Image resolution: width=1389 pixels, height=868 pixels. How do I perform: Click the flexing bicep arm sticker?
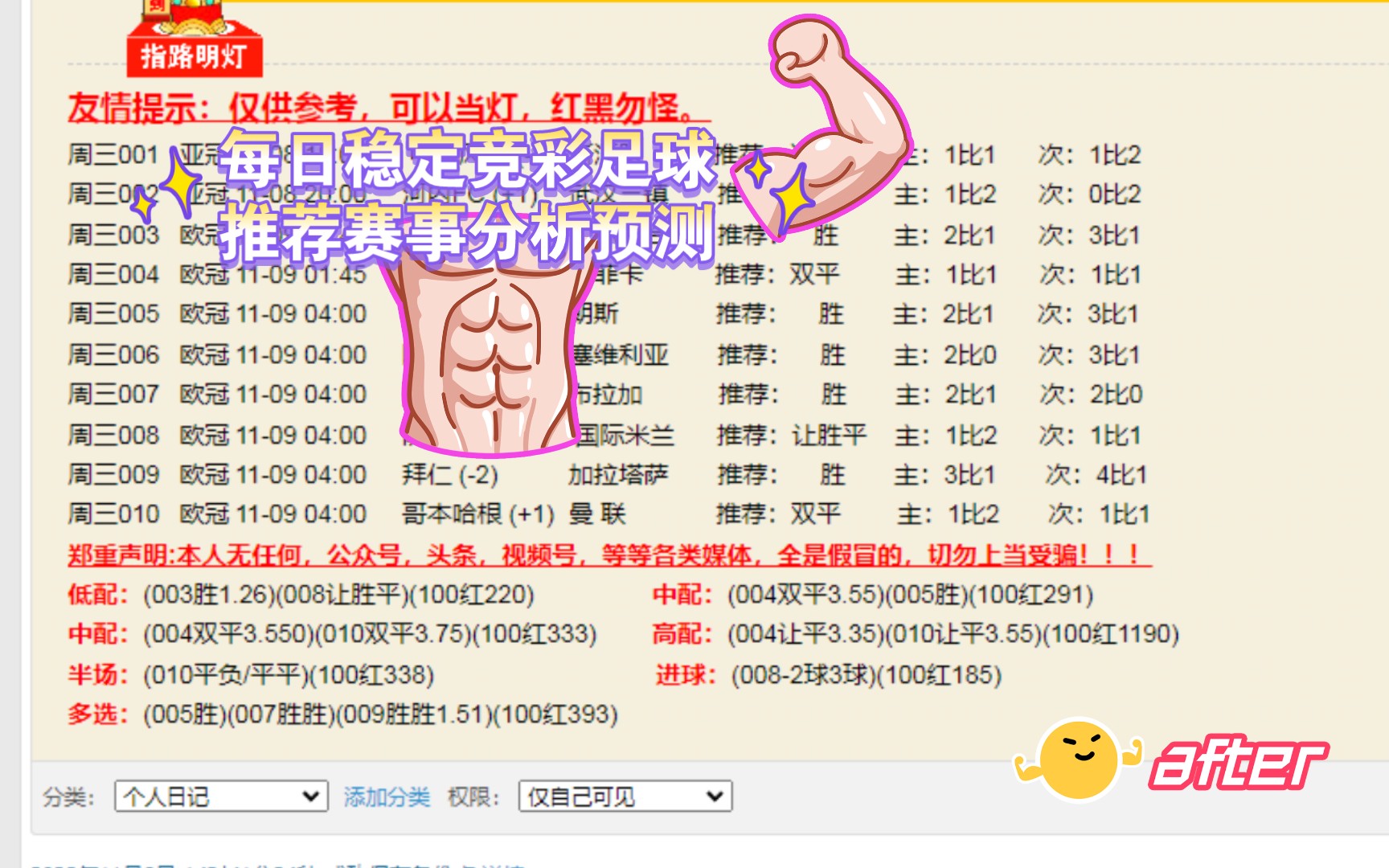(840, 121)
